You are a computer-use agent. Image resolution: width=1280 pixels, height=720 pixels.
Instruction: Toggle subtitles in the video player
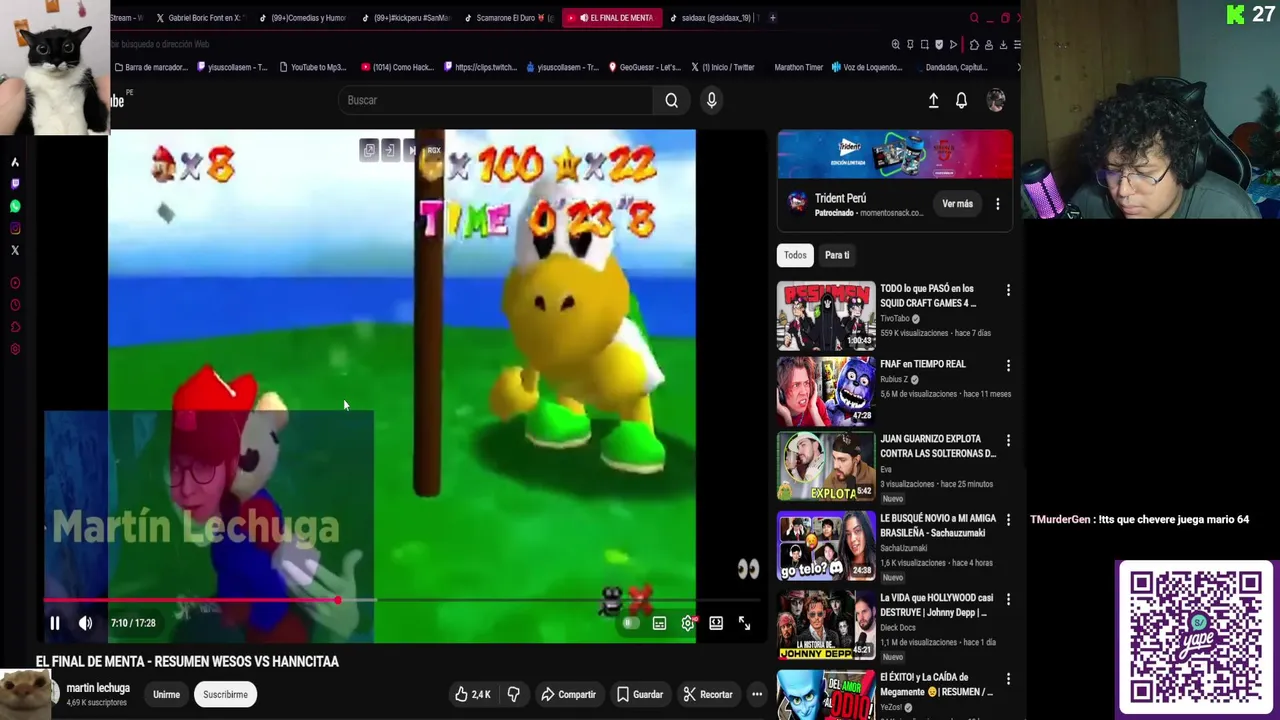tap(659, 623)
